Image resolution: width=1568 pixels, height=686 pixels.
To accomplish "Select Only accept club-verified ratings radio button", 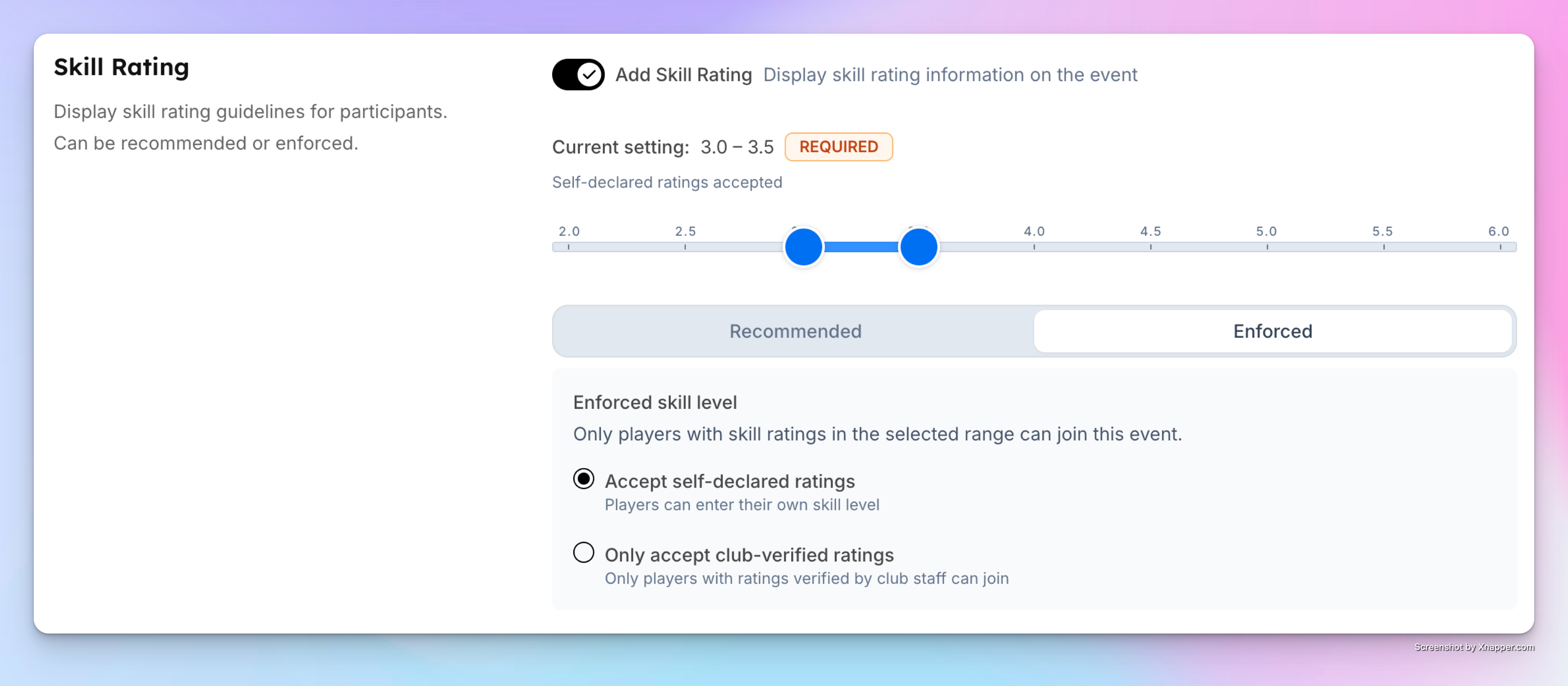I will coord(583,552).
